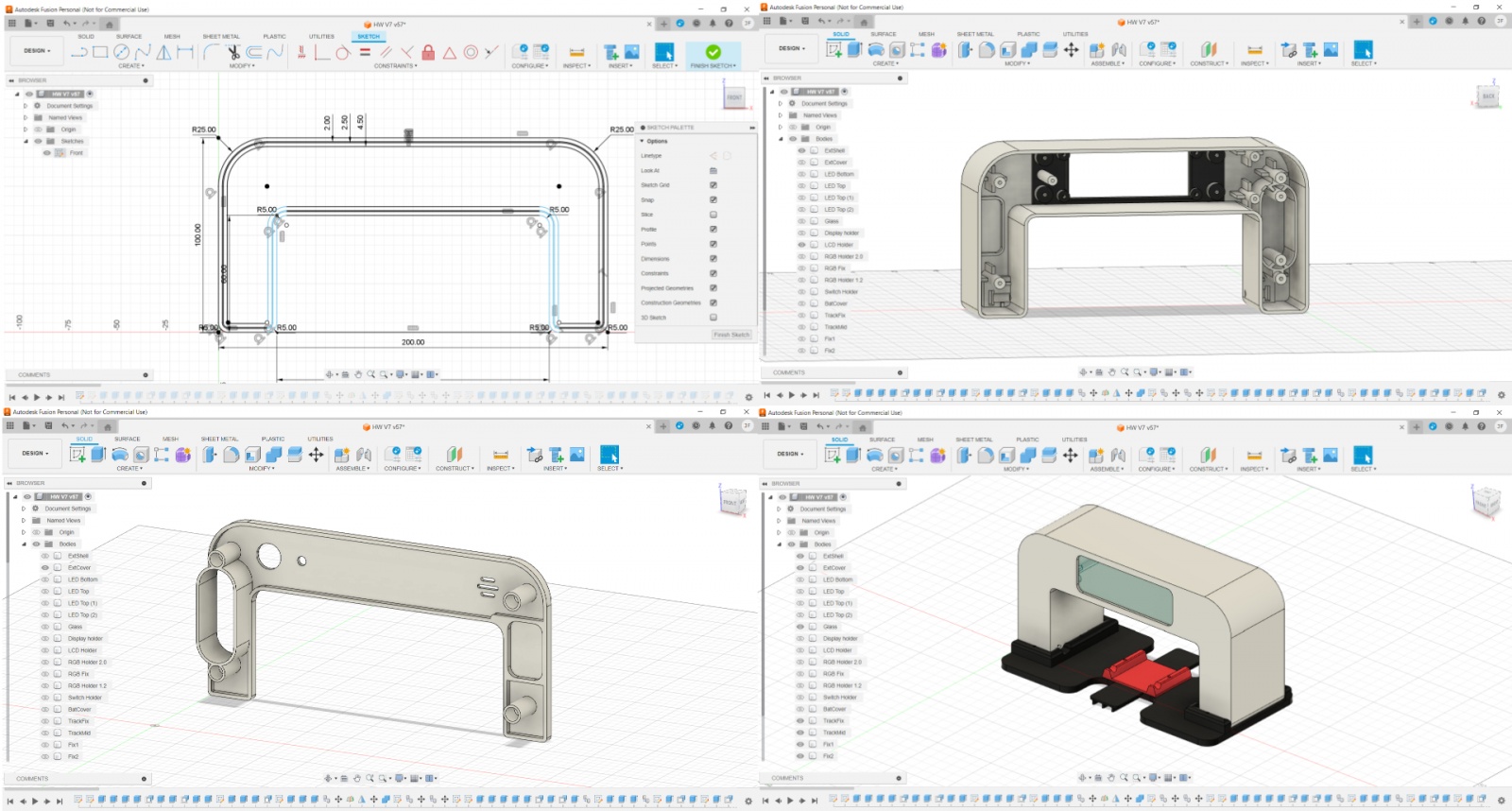Show the Glass body in top-right browser
This screenshot has width=1512, height=811.
802,221
